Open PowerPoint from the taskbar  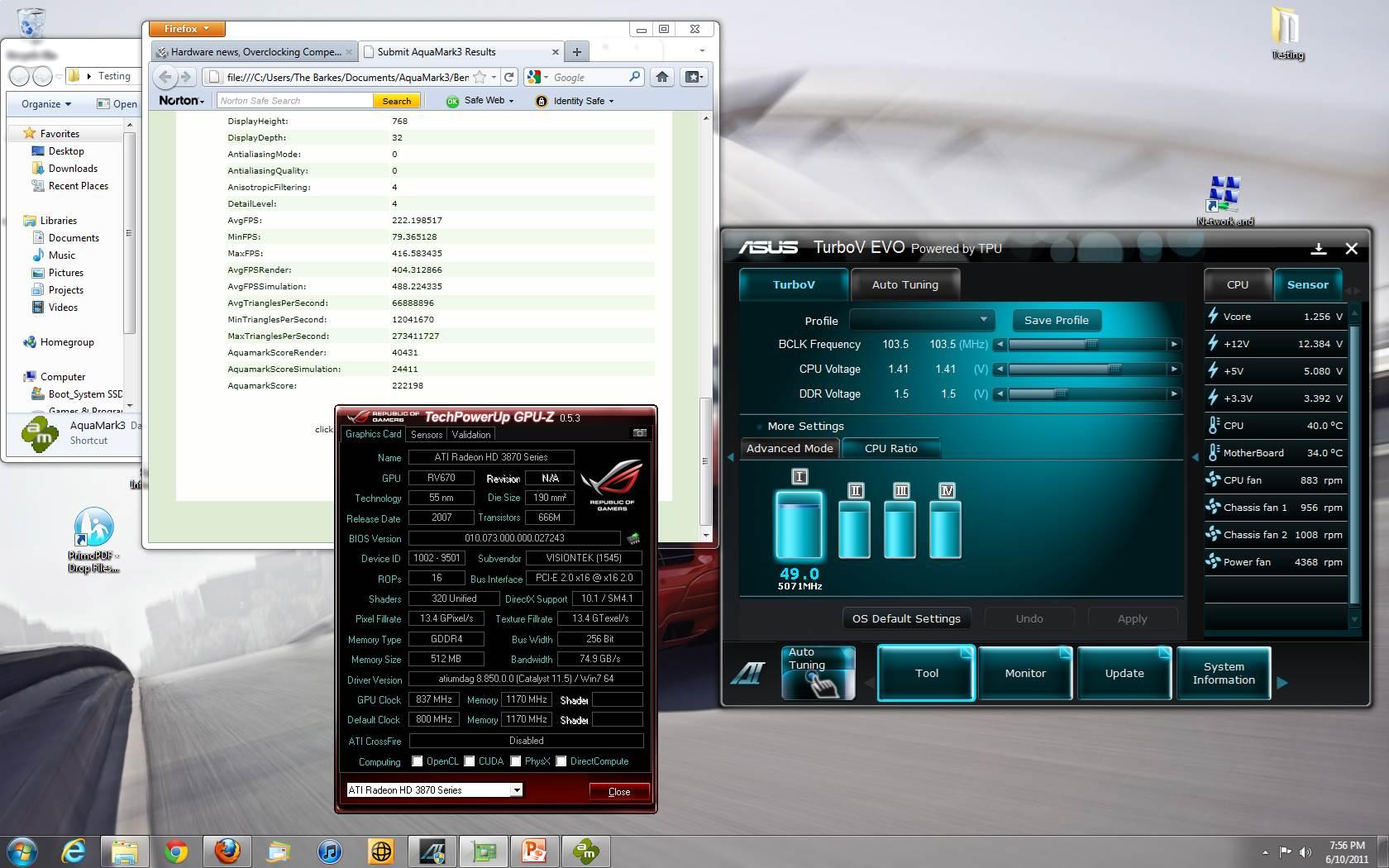[534, 851]
